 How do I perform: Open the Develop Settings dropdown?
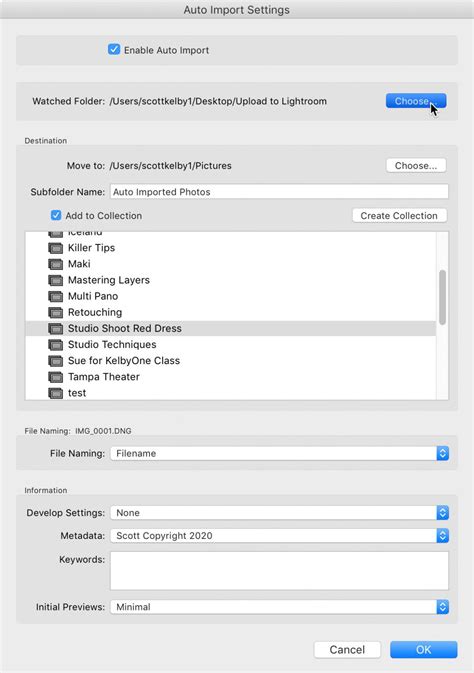pos(280,512)
